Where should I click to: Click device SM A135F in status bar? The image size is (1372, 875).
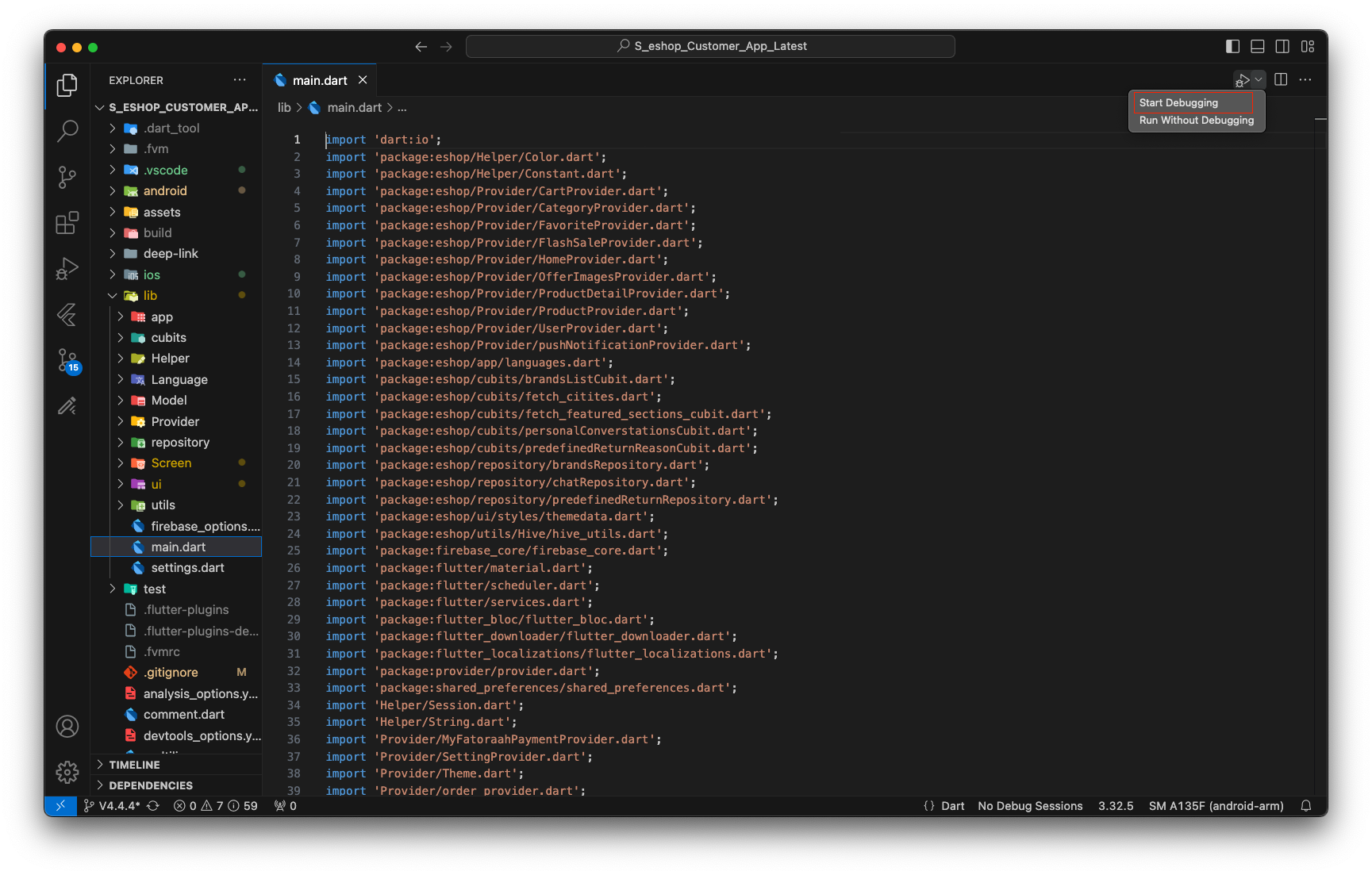(1216, 806)
